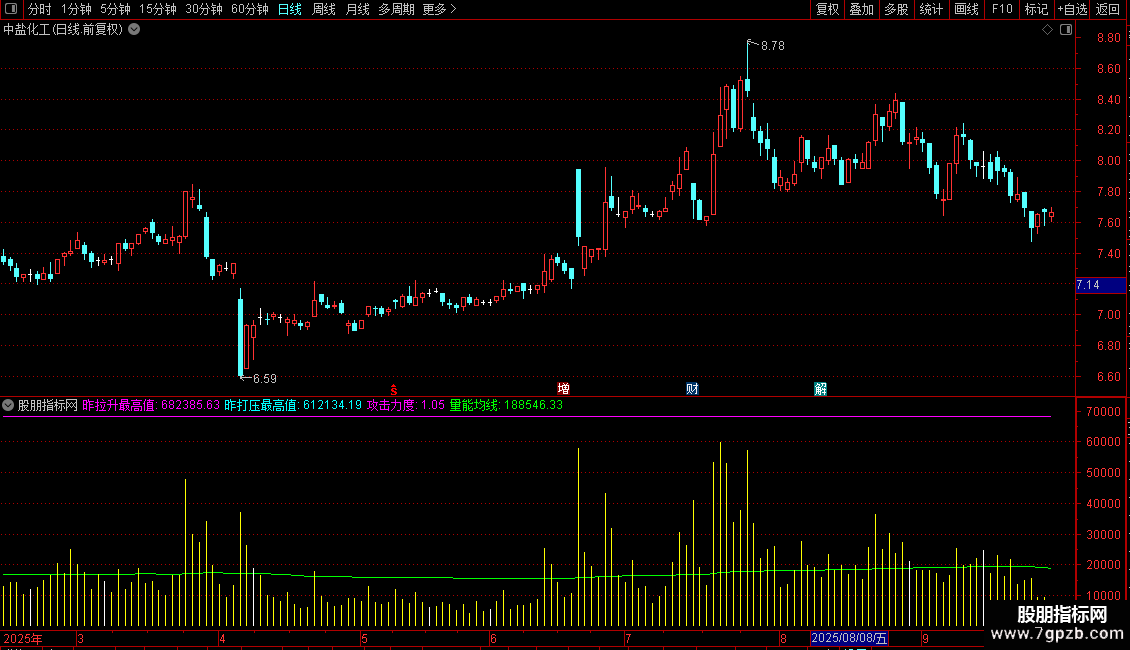This screenshot has height=650, width=1130.
Task: Click the 财 financial report marker
Action: 692,389
